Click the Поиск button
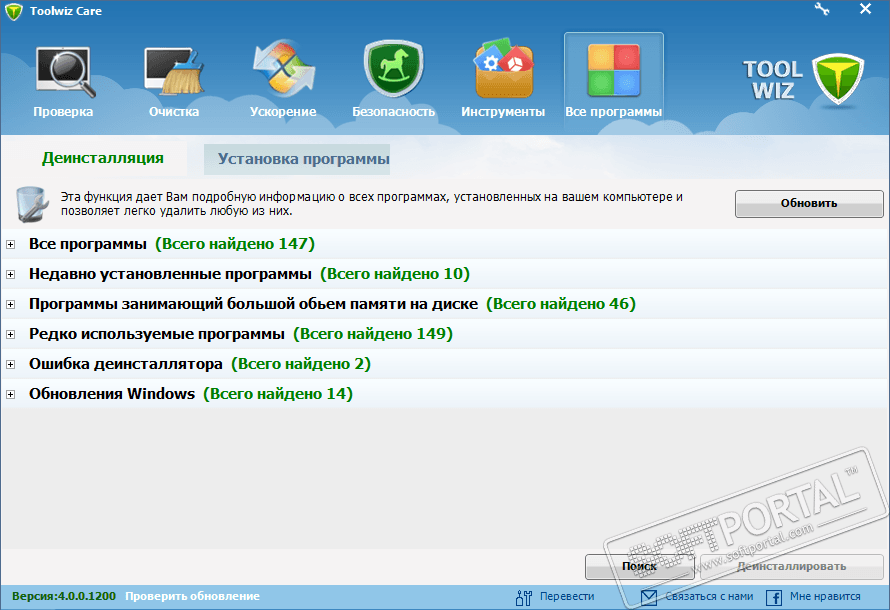This screenshot has height=610, width=890. click(639, 566)
